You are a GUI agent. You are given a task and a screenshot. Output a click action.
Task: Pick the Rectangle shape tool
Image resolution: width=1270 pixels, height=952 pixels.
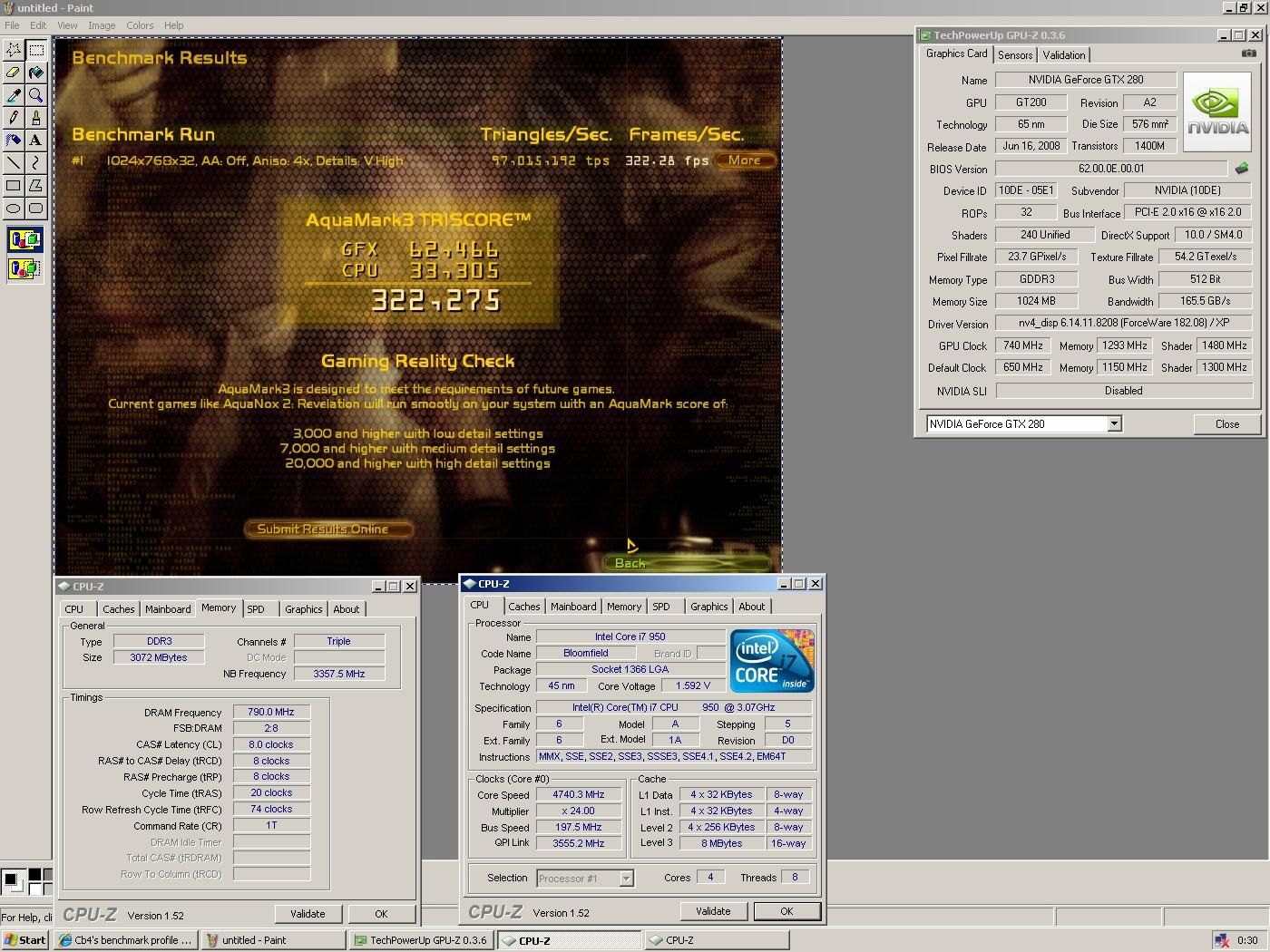point(14,185)
